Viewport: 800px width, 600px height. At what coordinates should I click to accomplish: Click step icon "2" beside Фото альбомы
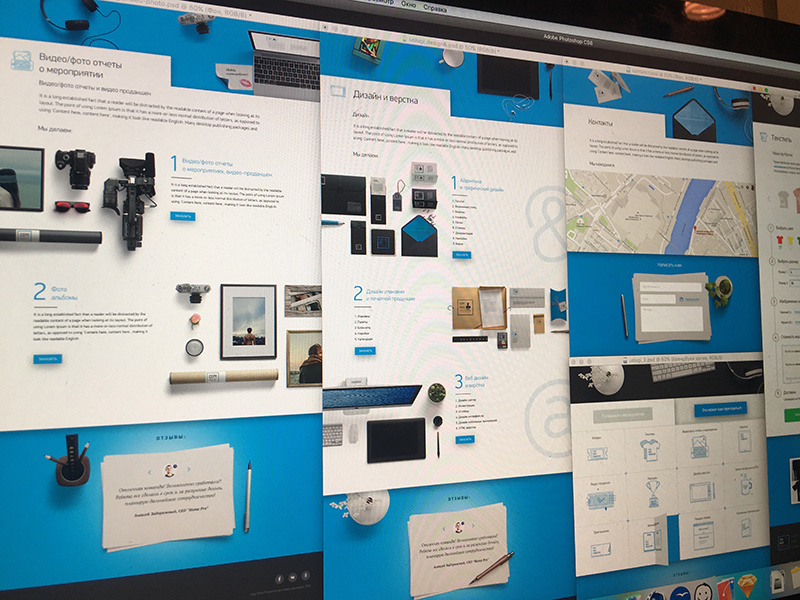pos(38,292)
